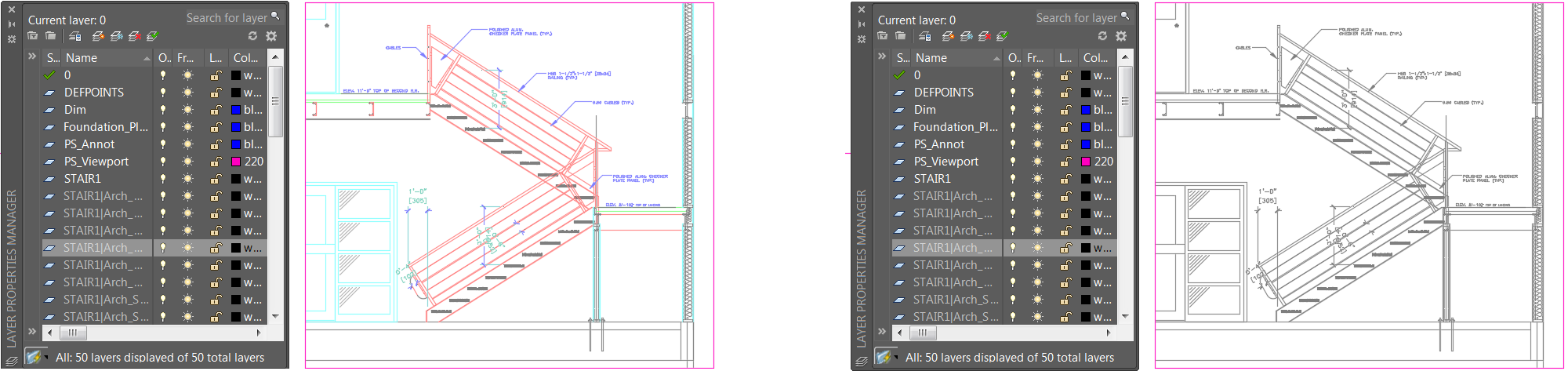Expand filter tree chevron at left panel top
Screen dimensions: 1568x371
tap(32, 56)
